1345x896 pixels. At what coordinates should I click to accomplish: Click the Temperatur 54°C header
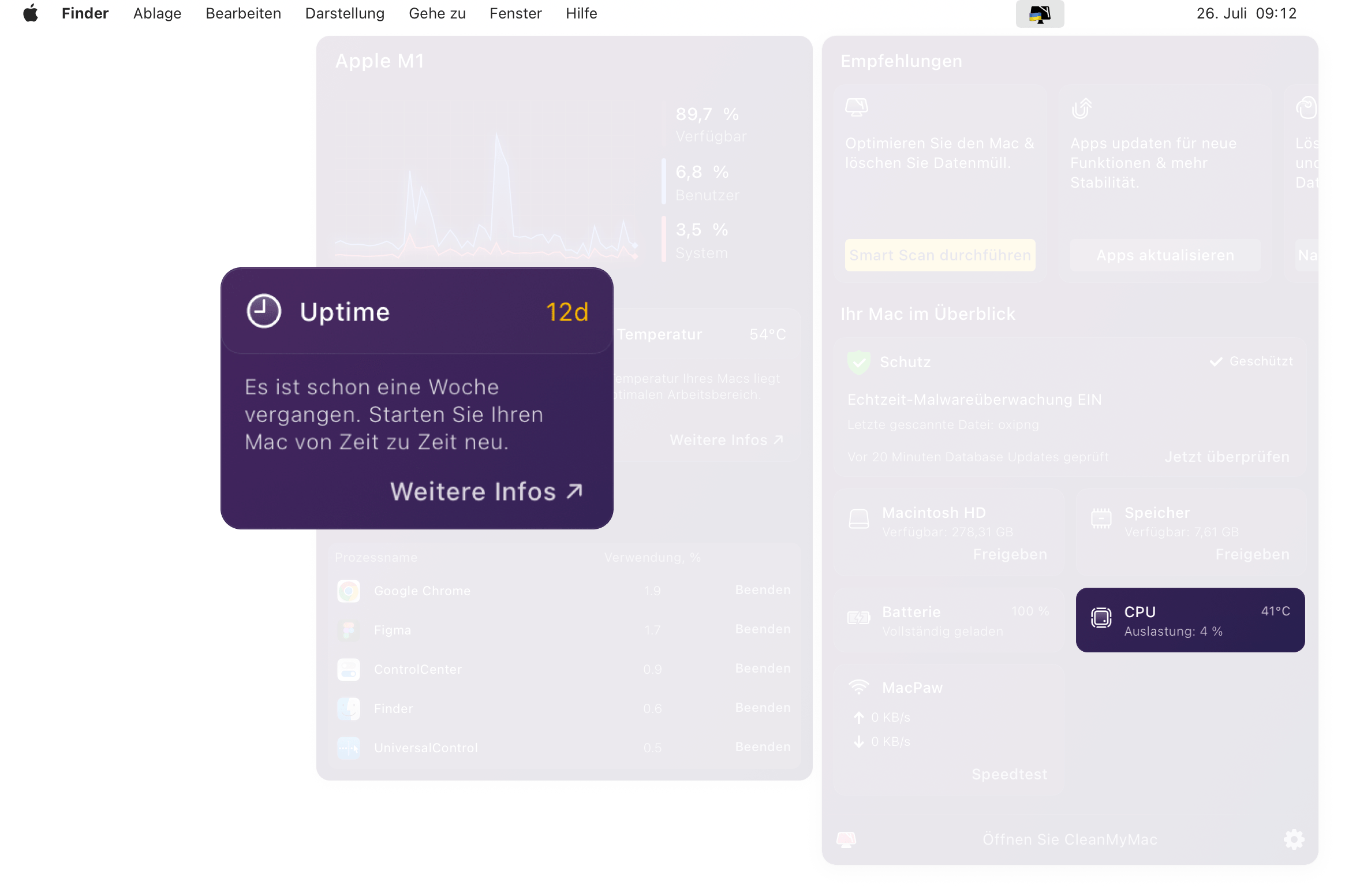(x=701, y=334)
